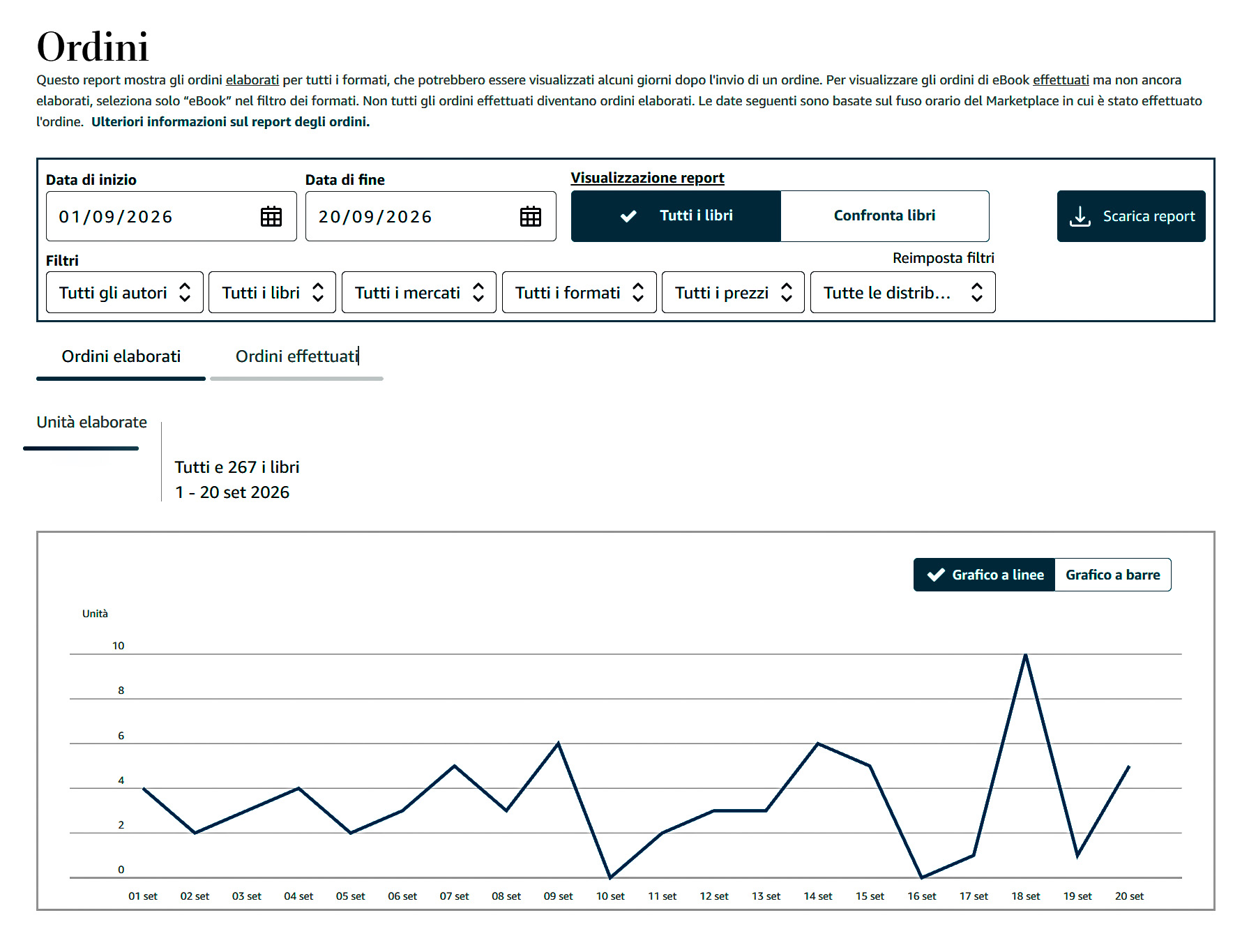
Task: Open the start date calendar picker icon
Action: pos(271,217)
